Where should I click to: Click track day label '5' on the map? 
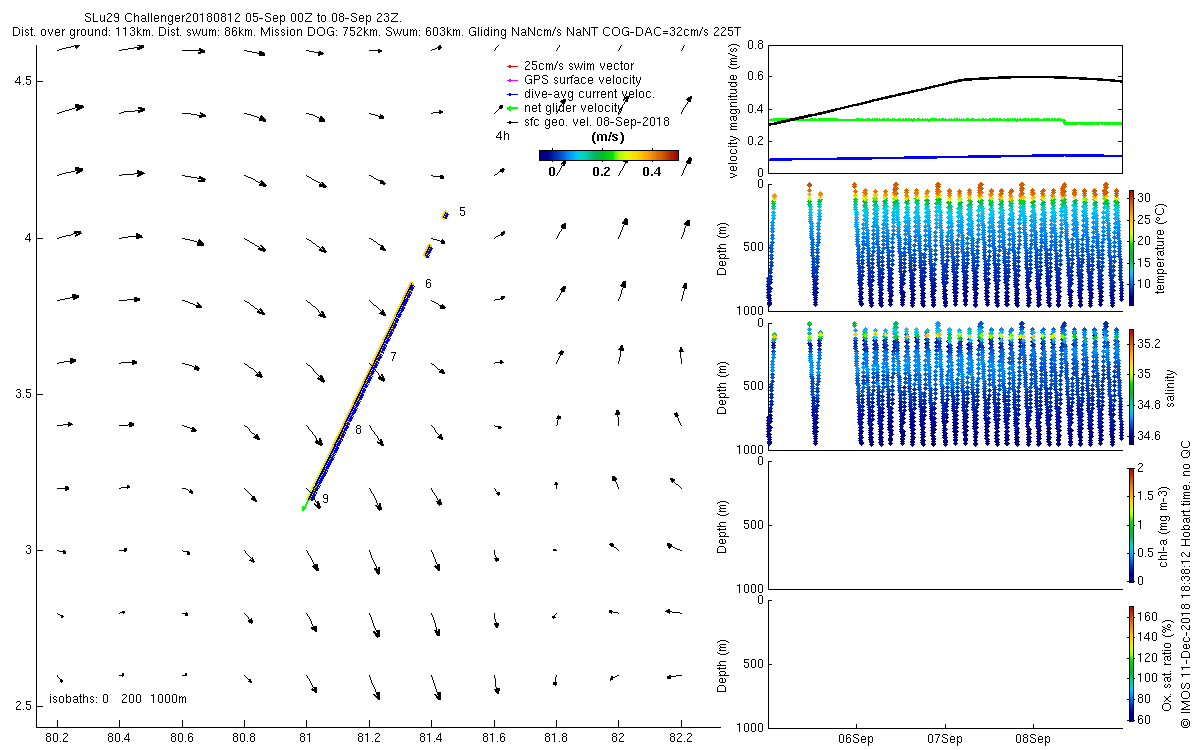point(462,212)
